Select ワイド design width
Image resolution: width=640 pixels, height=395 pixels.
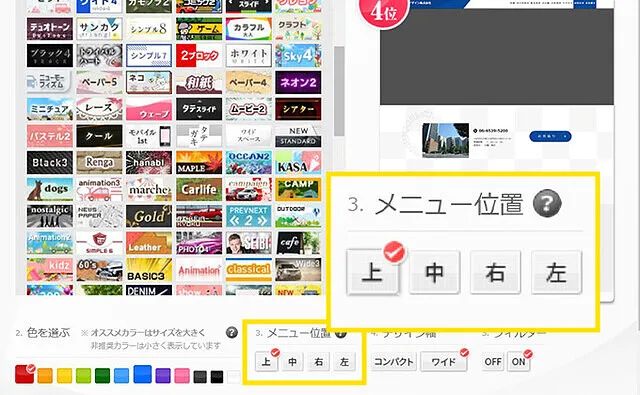point(444,362)
